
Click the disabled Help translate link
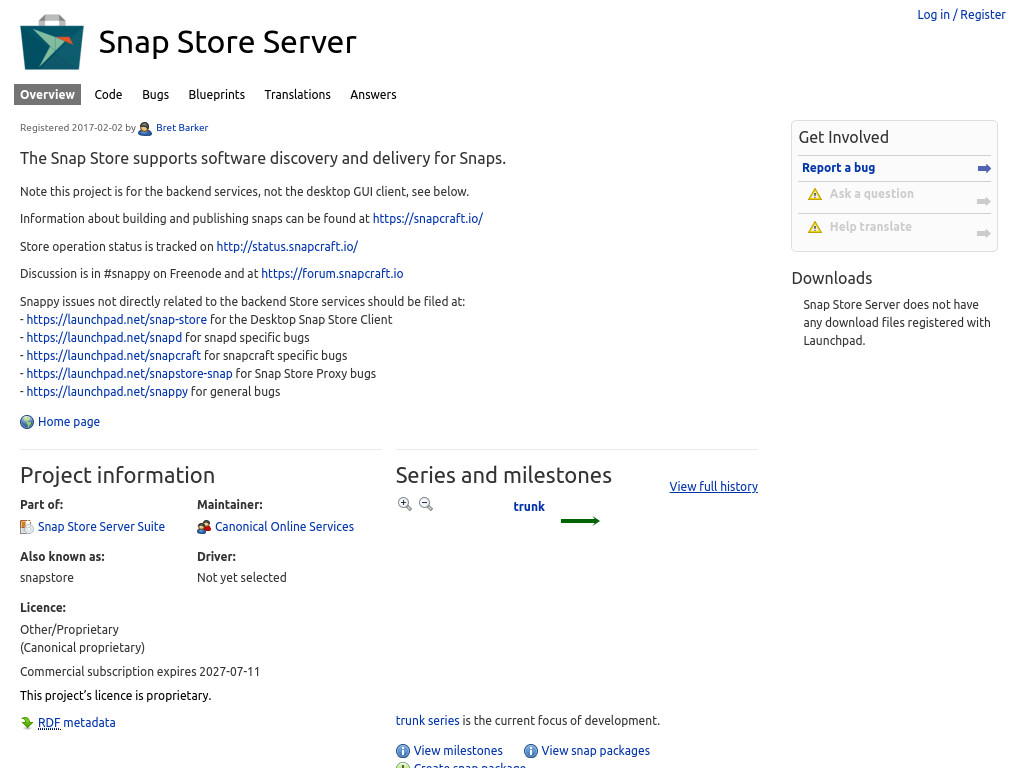point(871,227)
